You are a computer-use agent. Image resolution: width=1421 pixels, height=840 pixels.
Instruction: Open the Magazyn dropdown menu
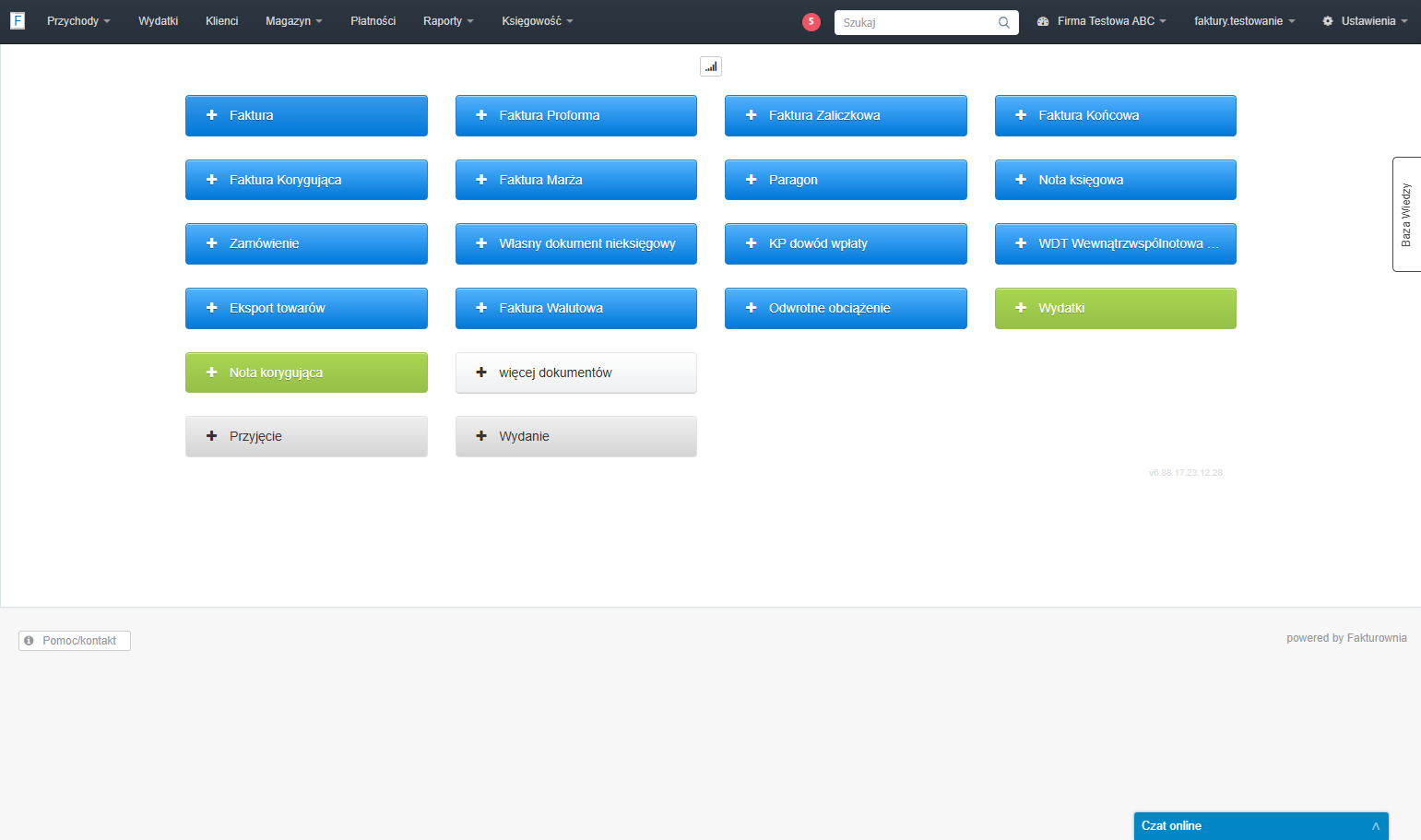tap(294, 21)
